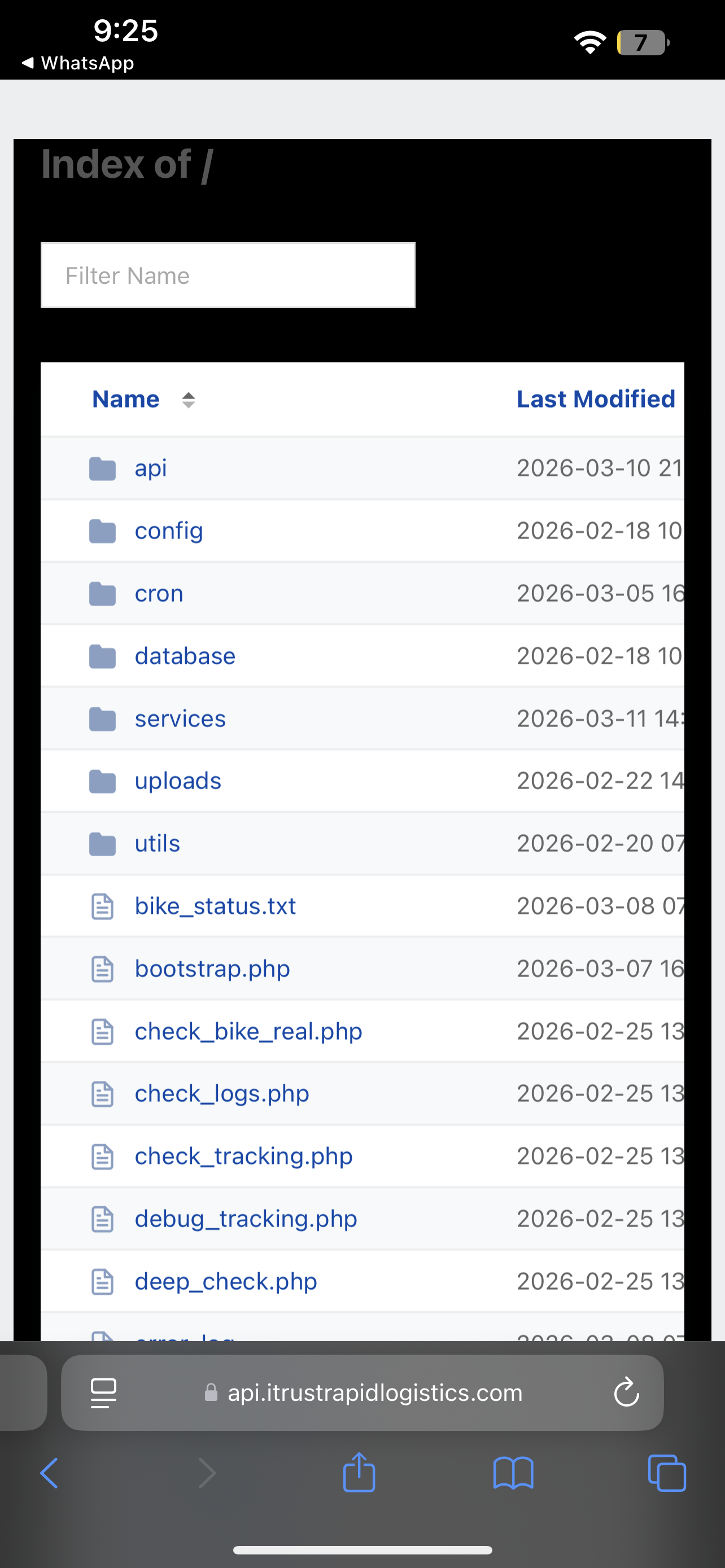Click the file icon beside bike_status.txt
725x1568 pixels.
pyautogui.click(x=102, y=906)
